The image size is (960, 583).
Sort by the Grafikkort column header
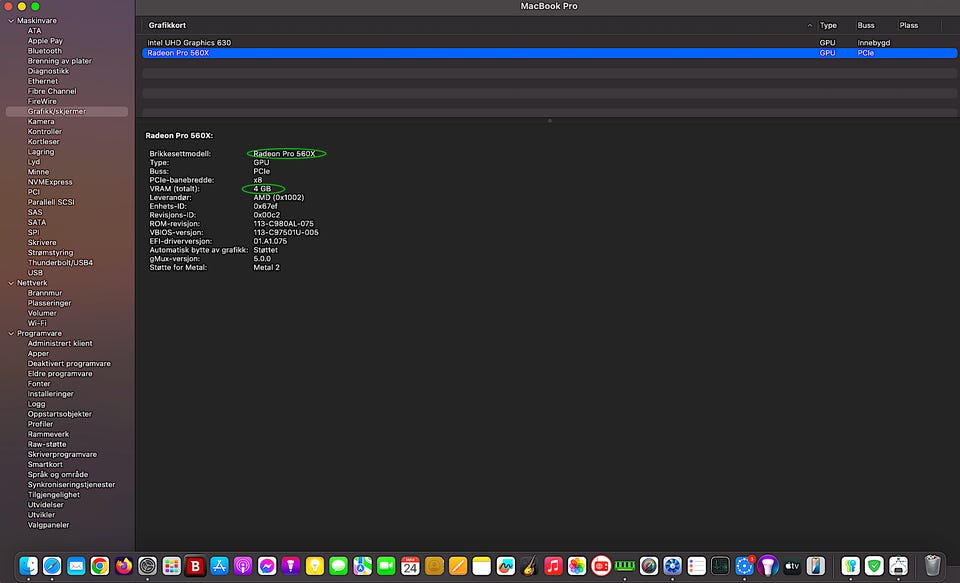[167, 25]
